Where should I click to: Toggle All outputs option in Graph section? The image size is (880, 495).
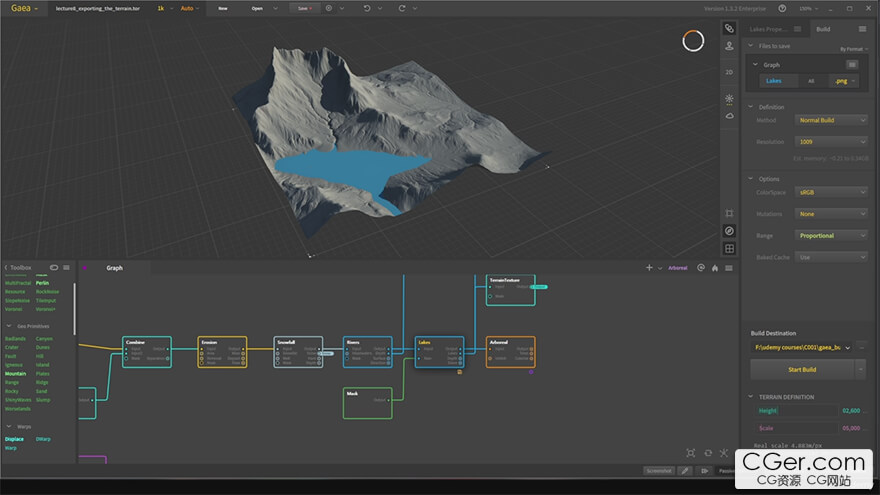tap(811, 81)
